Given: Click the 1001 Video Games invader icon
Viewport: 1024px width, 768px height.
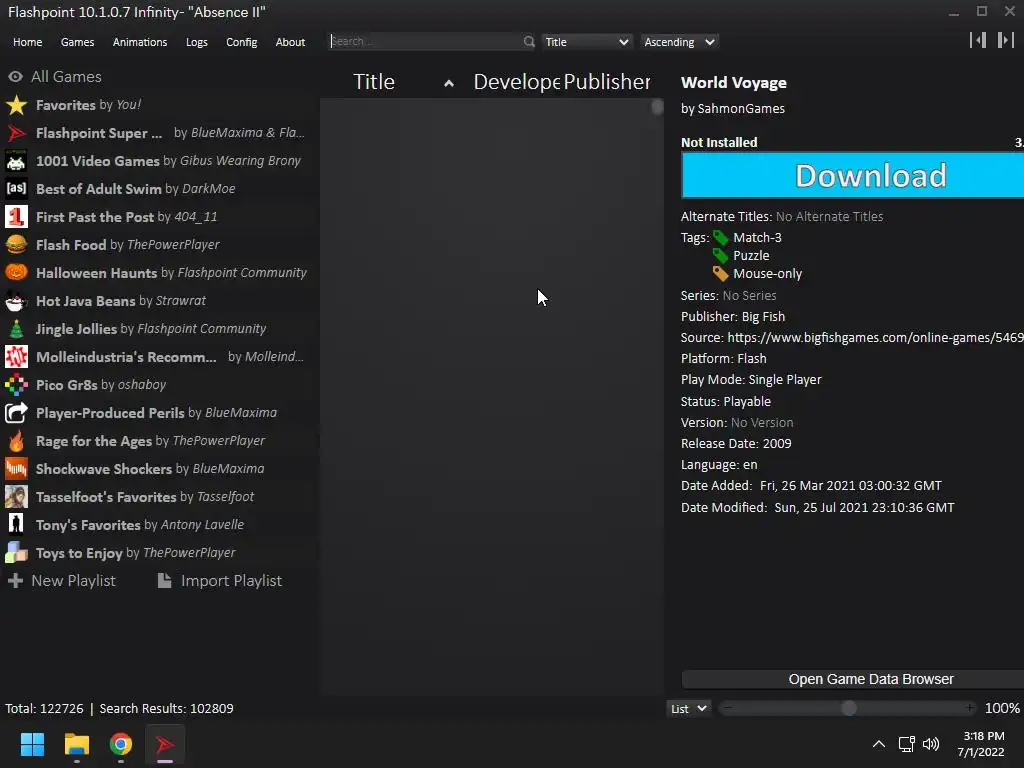Looking at the screenshot, I should (x=16, y=161).
